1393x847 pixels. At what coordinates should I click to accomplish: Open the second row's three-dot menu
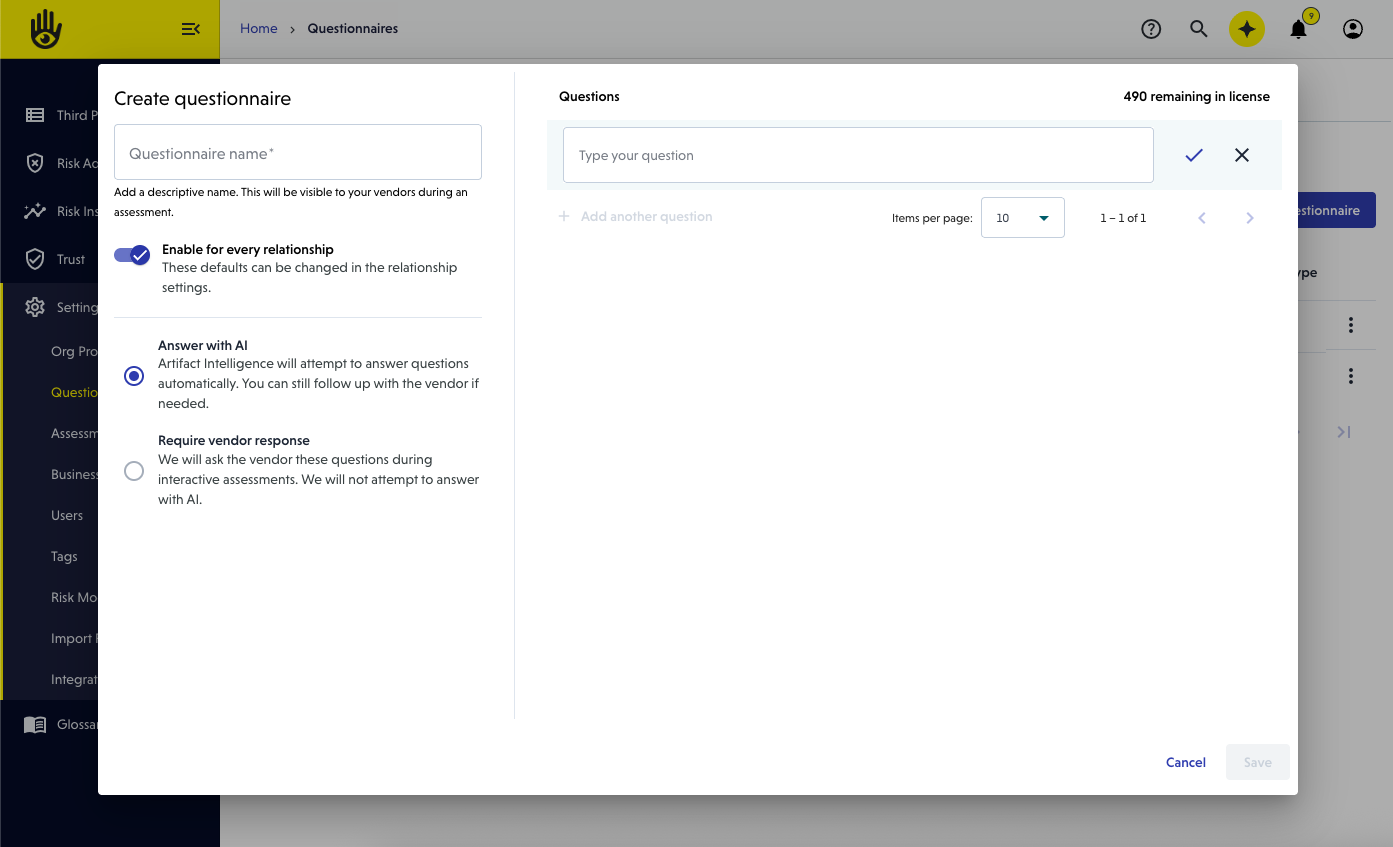coord(1351,376)
